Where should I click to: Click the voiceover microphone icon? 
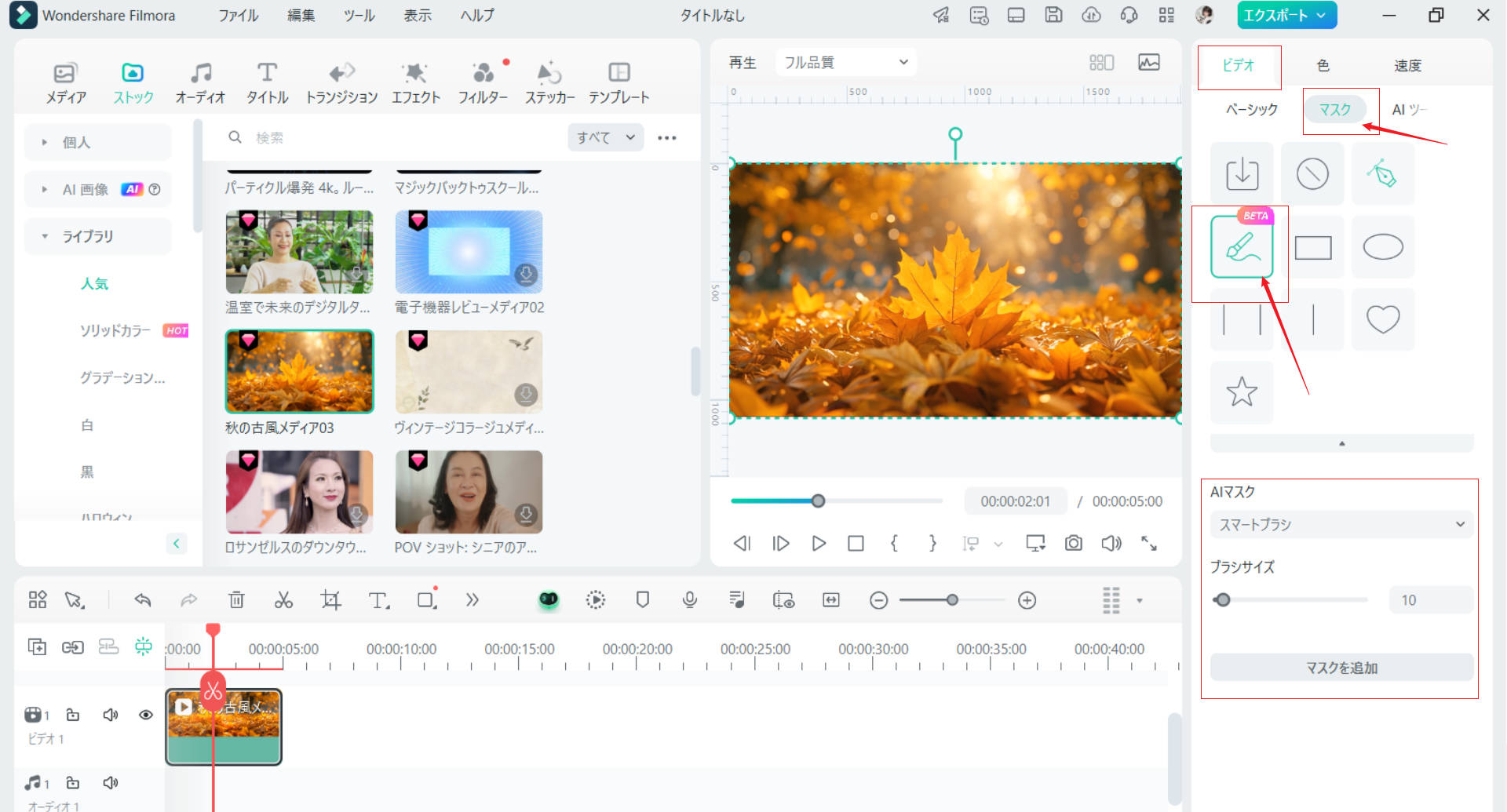(690, 600)
